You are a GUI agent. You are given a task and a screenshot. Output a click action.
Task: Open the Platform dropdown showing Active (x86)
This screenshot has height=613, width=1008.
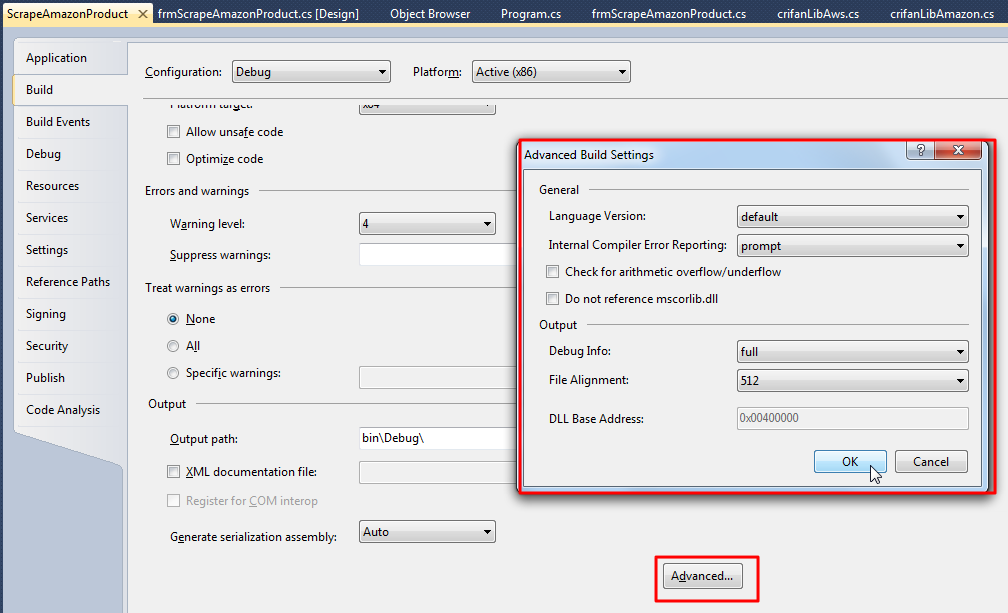pos(551,72)
